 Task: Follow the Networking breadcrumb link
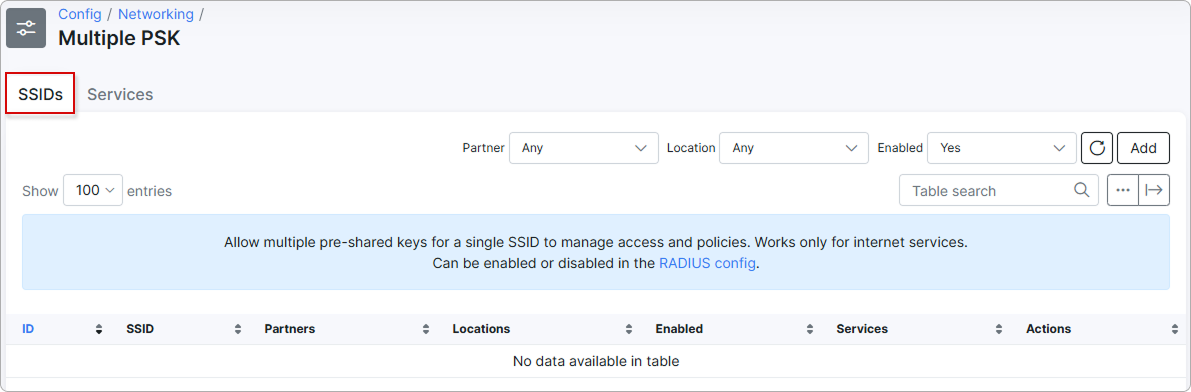tap(156, 14)
